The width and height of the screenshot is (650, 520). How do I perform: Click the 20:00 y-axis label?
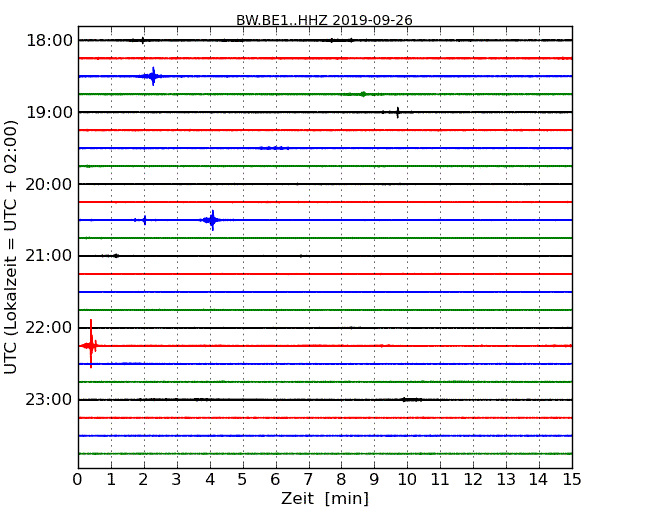49,184
